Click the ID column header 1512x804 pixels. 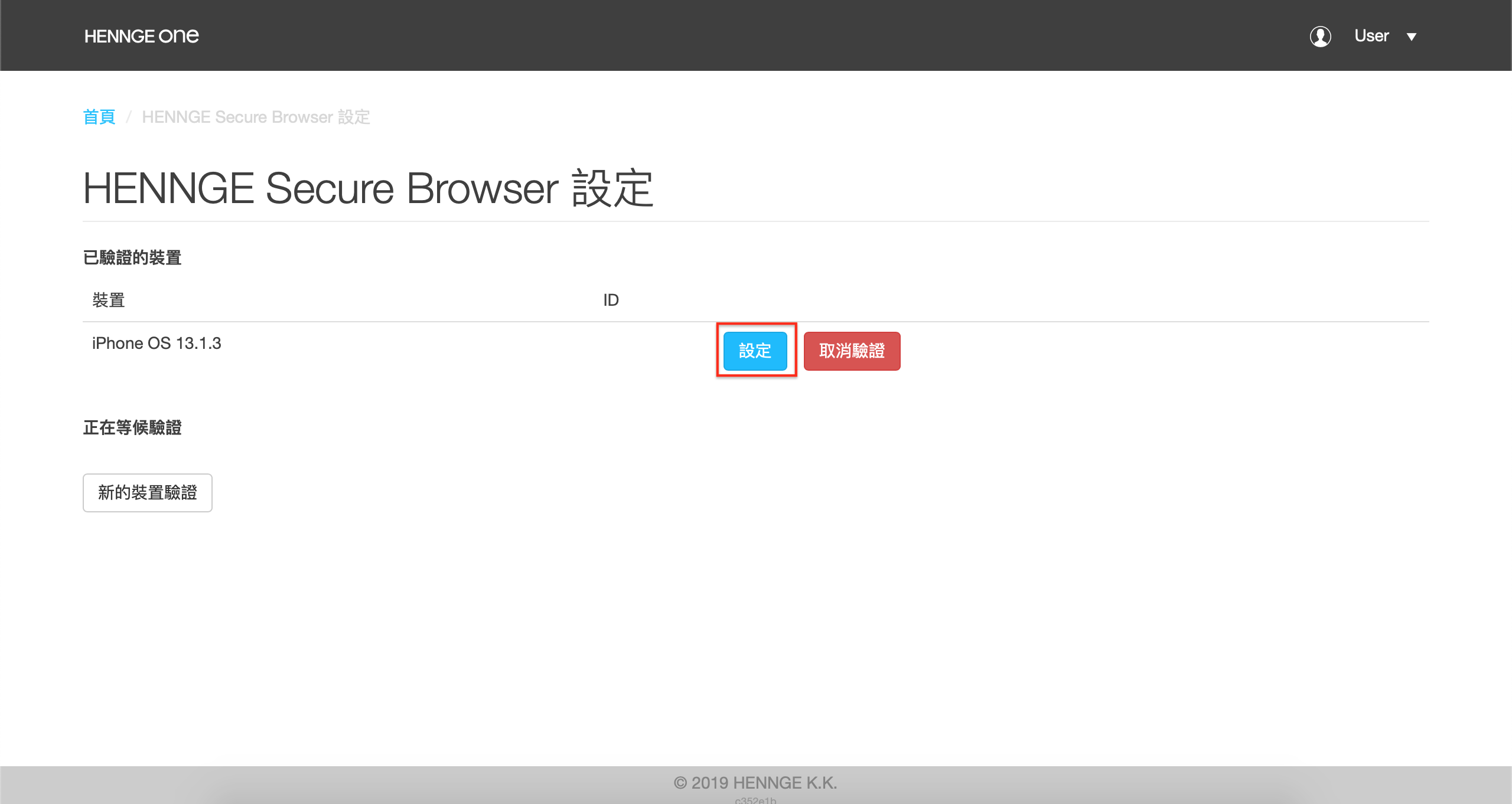point(611,300)
